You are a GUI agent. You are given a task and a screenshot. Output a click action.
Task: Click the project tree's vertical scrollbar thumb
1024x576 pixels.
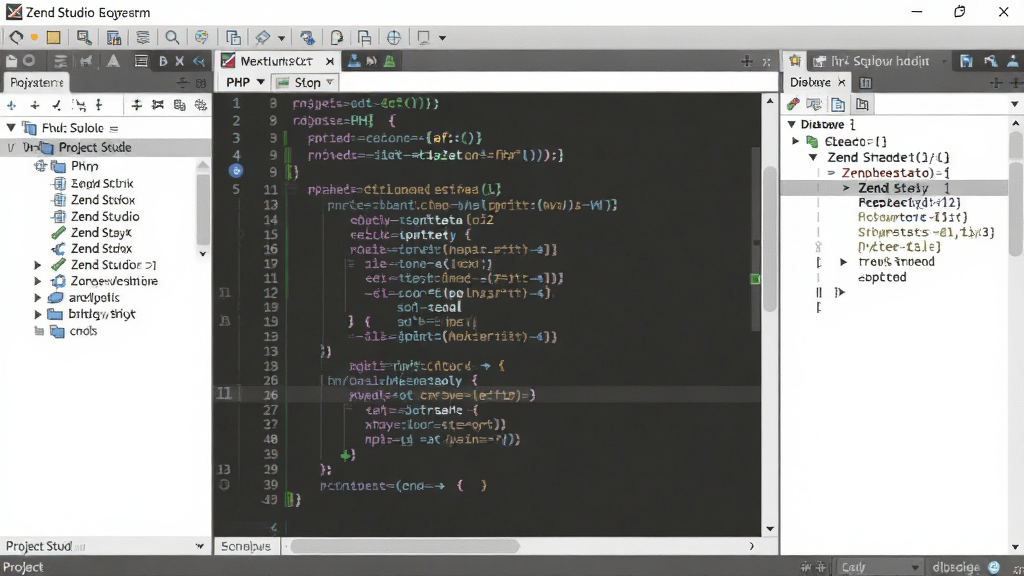coord(203,209)
